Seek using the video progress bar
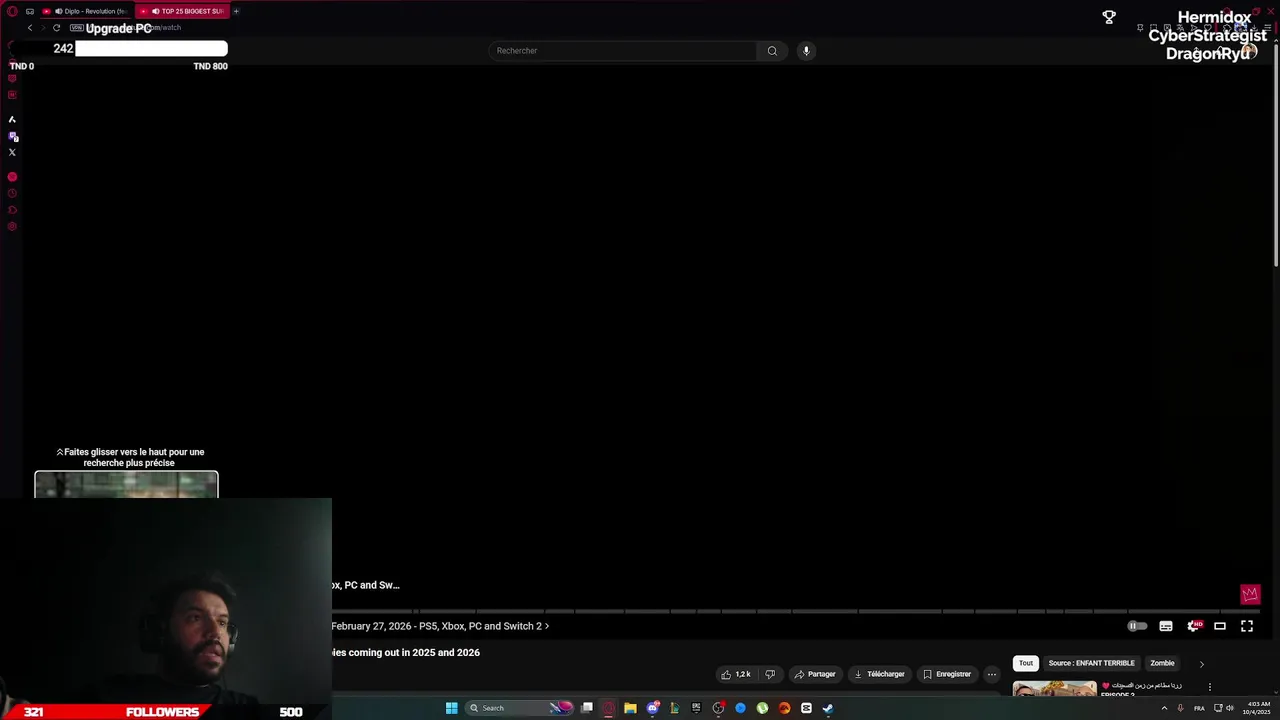This screenshot has width=1280, height=720. click(796, 611)
